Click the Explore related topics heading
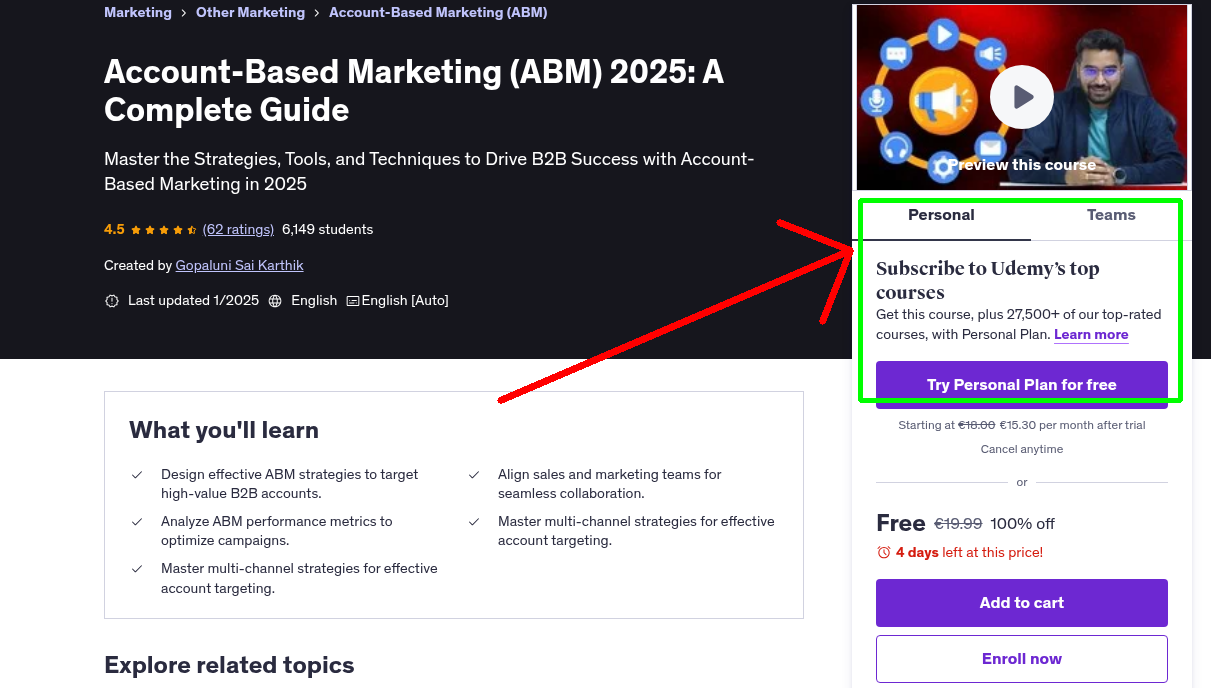The height and width of the screenshot is (688, 1211). [x=229, y=665]
